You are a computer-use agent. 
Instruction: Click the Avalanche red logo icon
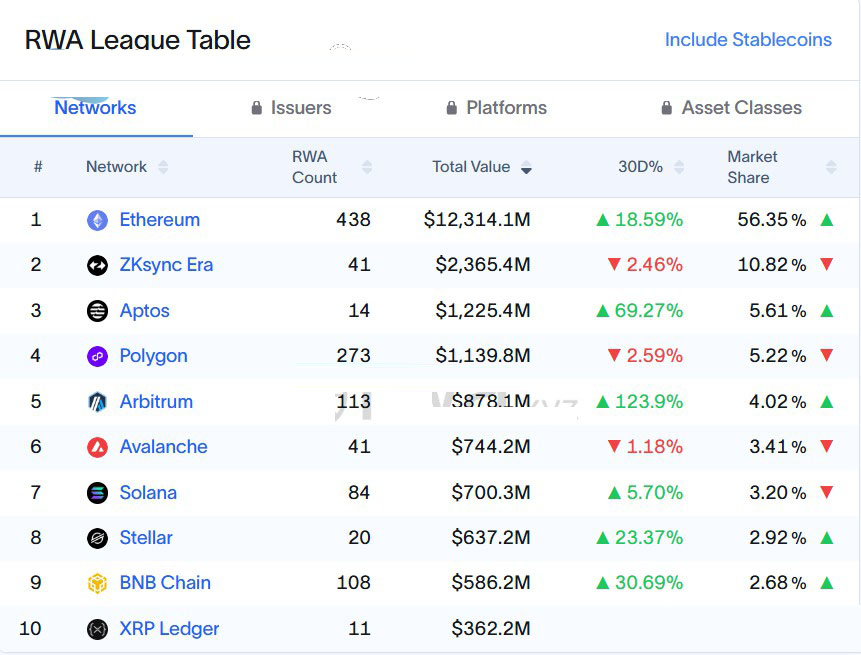pyautogui.click(x=97, y=447)
